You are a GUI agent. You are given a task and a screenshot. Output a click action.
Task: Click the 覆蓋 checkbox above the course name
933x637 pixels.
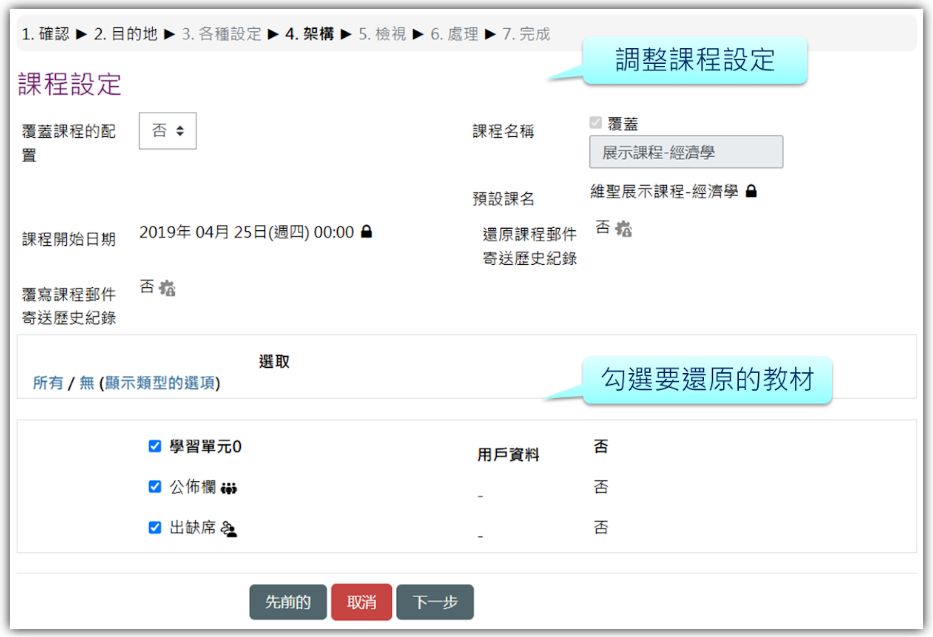[596, 123]
